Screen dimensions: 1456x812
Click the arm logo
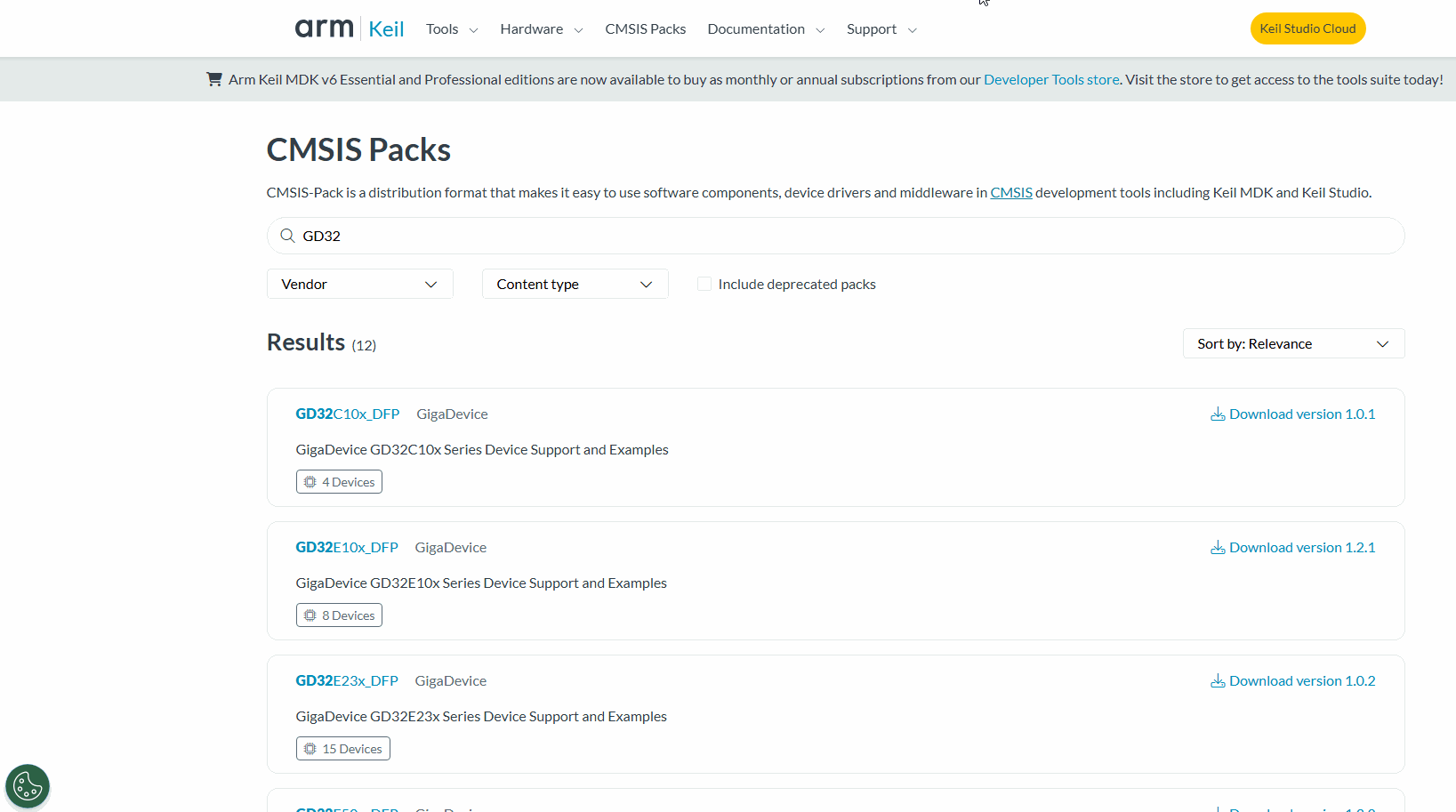[325, 28]
